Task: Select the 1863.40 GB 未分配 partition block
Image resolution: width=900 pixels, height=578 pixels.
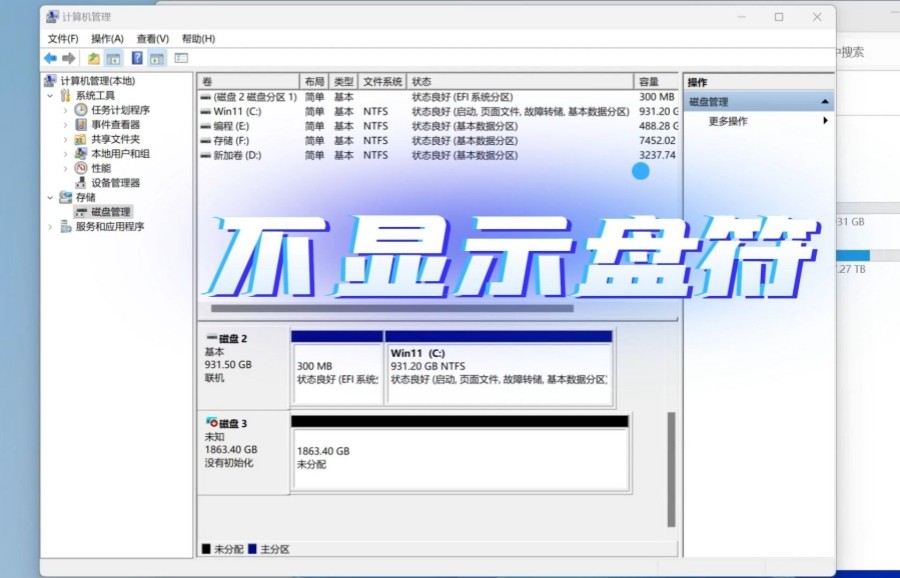Action: pyautogui.click(x=460, y=453)
